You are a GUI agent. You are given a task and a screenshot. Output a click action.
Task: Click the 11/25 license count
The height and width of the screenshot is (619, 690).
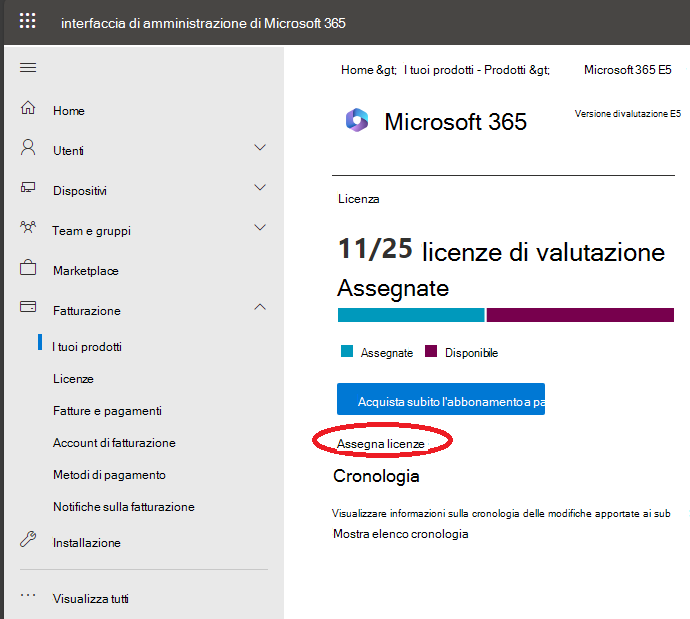375,249
